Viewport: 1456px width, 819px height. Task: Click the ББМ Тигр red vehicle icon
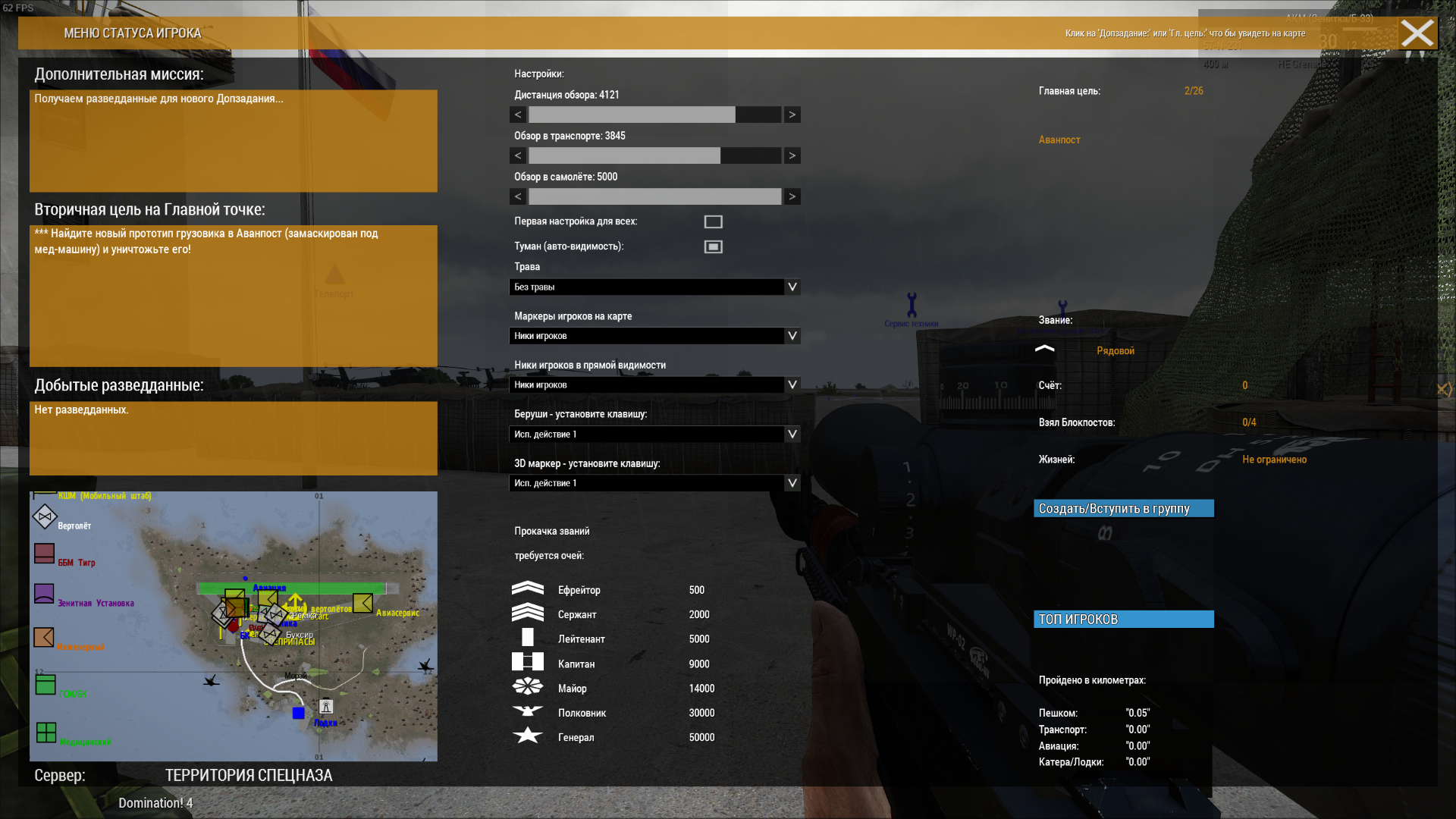[x=44, y=554]
